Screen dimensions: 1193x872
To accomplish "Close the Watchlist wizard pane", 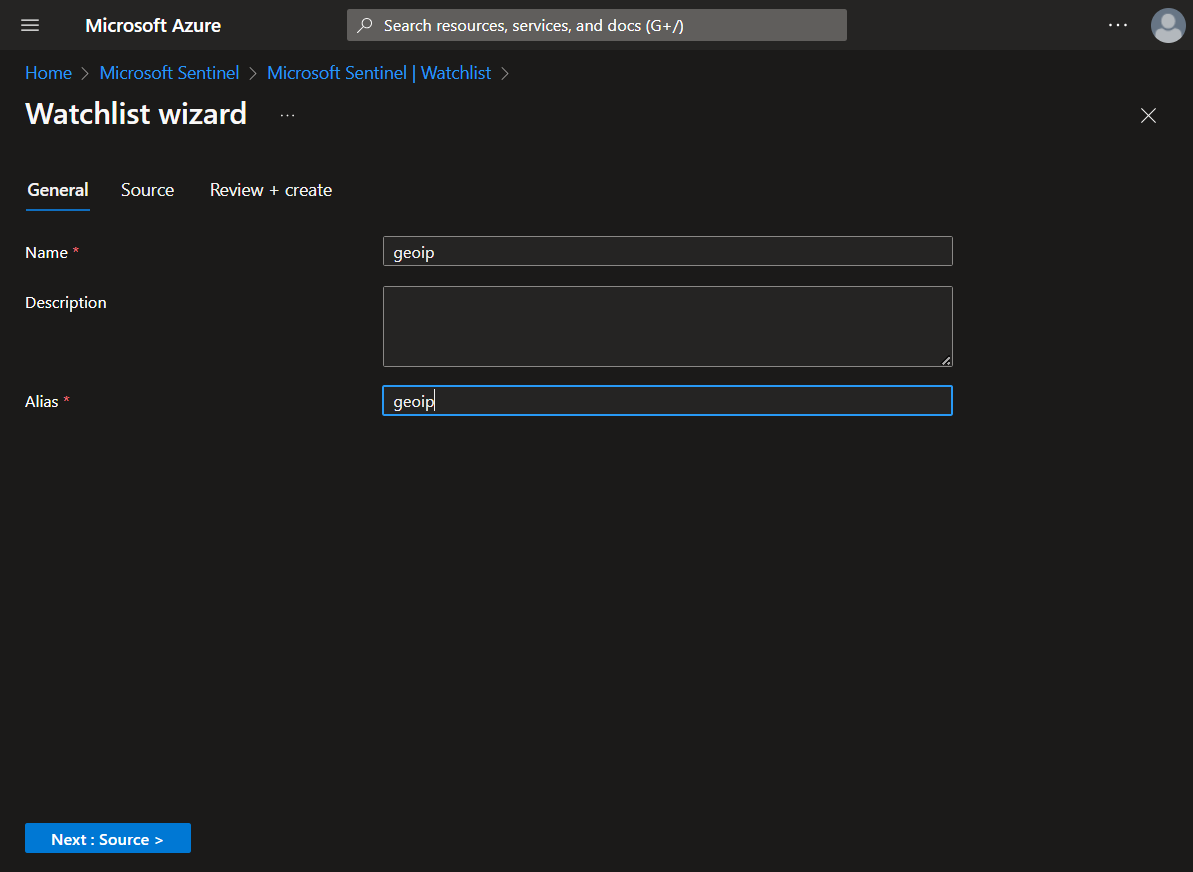I will point(1148,116).
